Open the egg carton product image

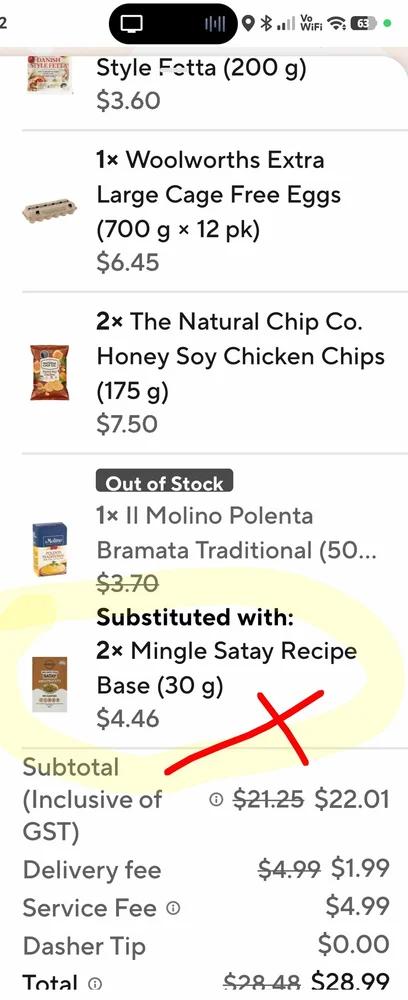coord(50,212)
